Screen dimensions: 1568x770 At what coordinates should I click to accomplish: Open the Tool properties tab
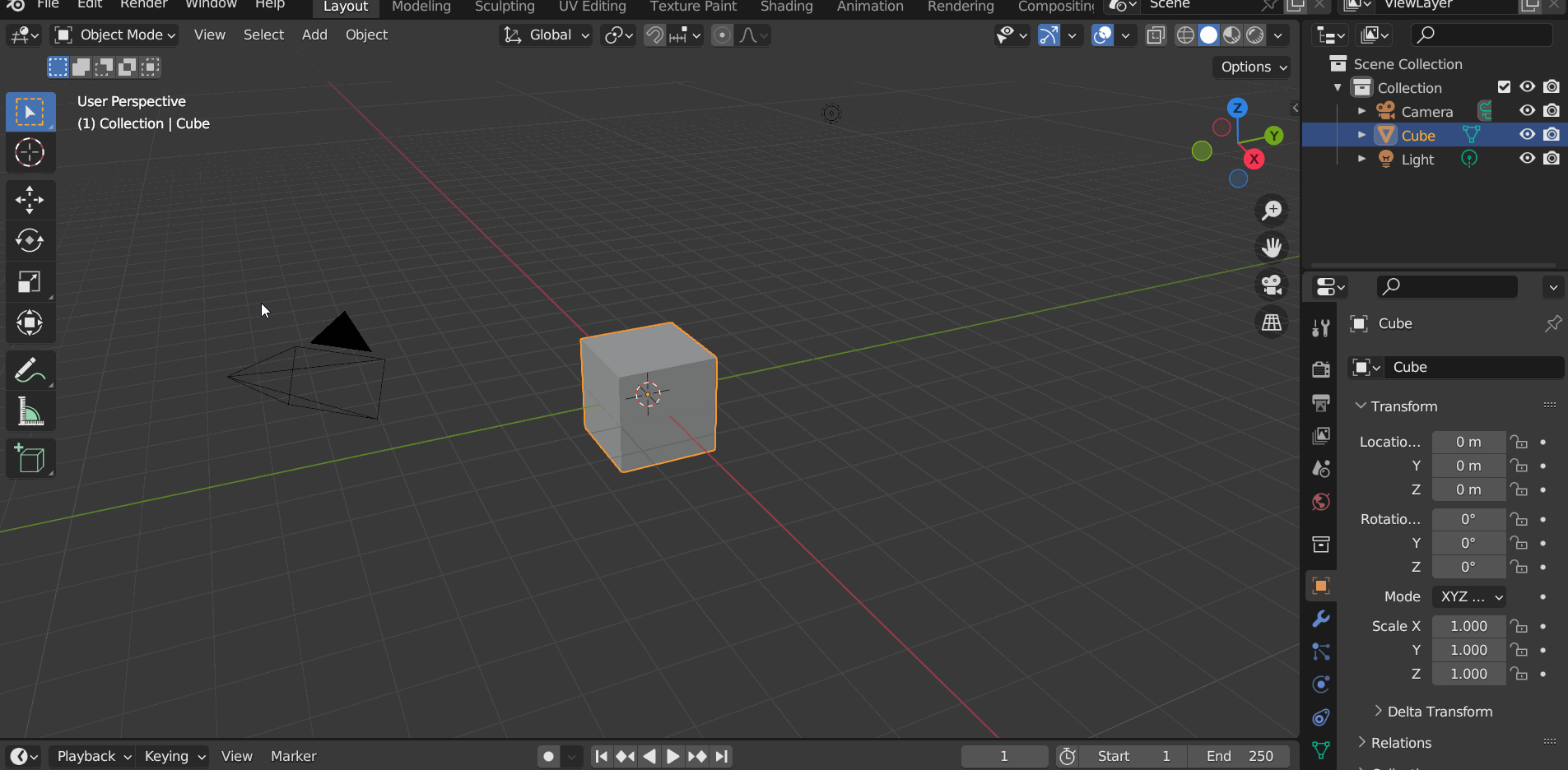(x=1321, y=328)
